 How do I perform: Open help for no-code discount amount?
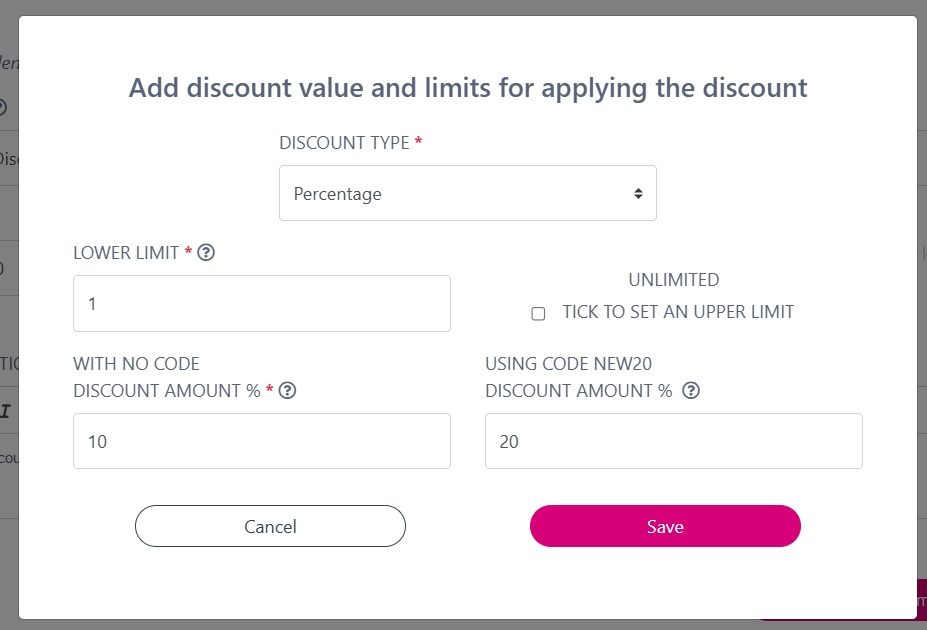click(287, 391)
